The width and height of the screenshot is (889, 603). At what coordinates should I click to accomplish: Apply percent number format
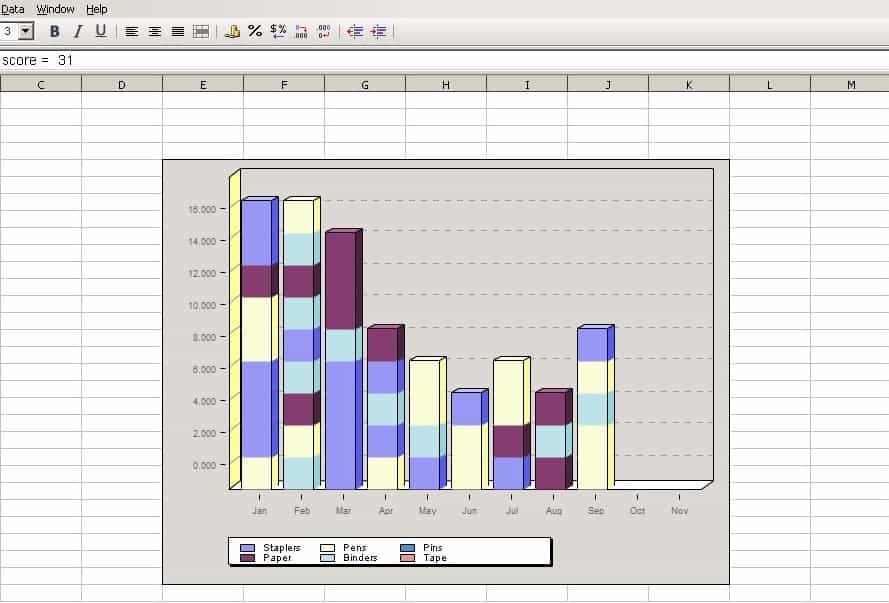coord(255,31)
